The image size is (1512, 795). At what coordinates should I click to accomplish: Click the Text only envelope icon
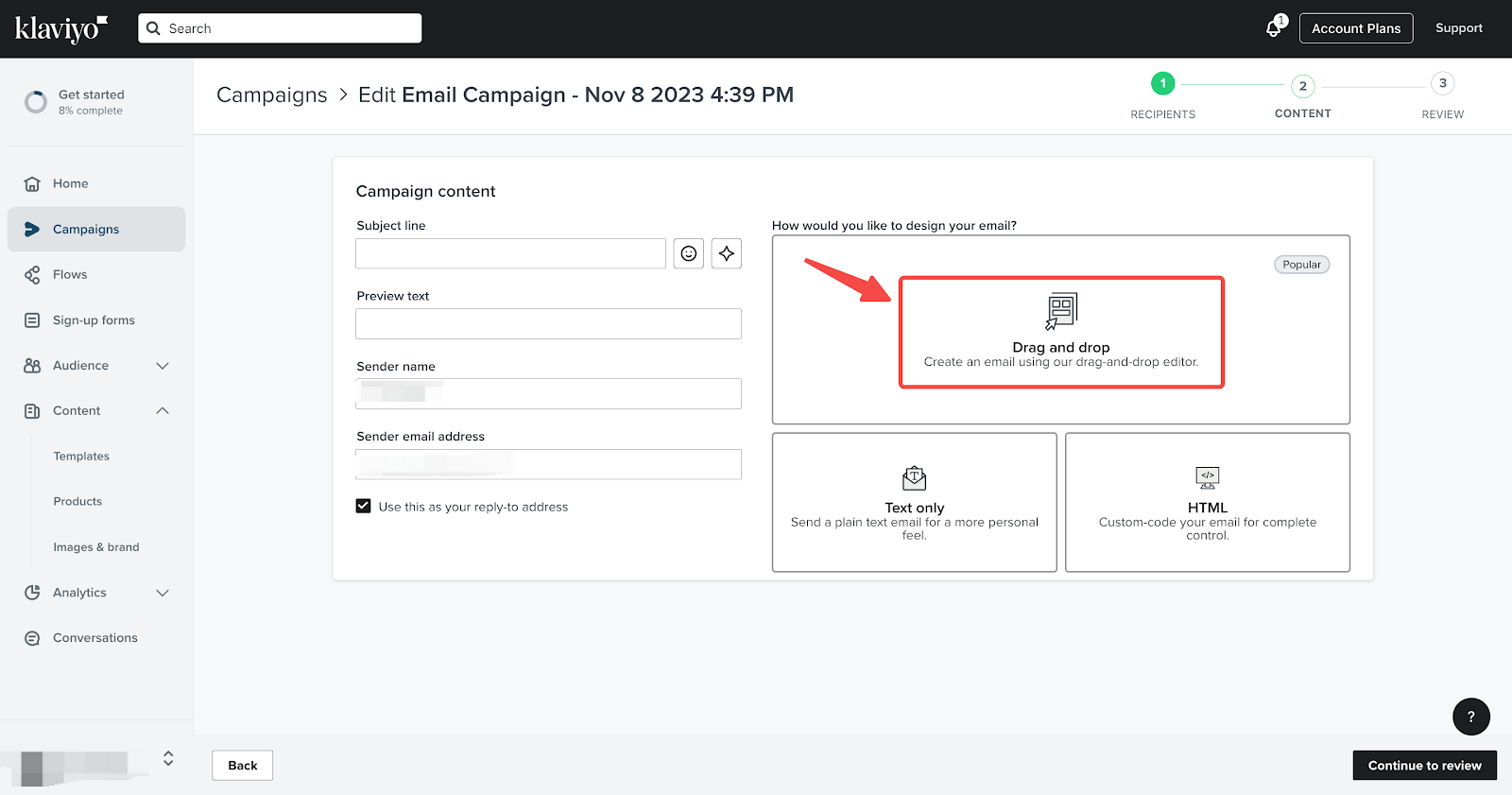915,477
